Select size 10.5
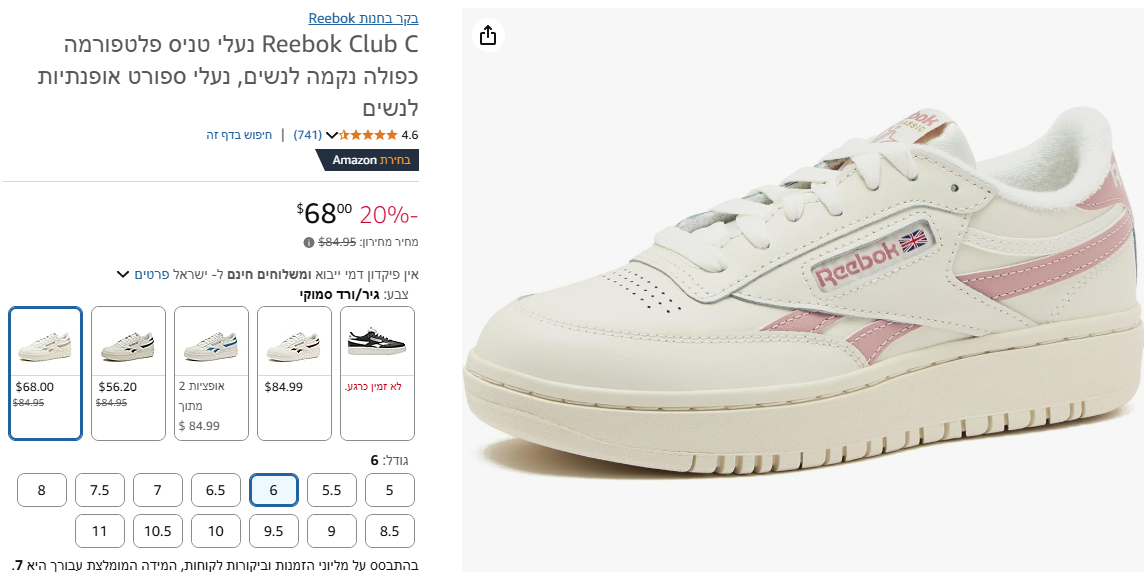This screenshot has height=572, width=1144. (x=158, y=531)
